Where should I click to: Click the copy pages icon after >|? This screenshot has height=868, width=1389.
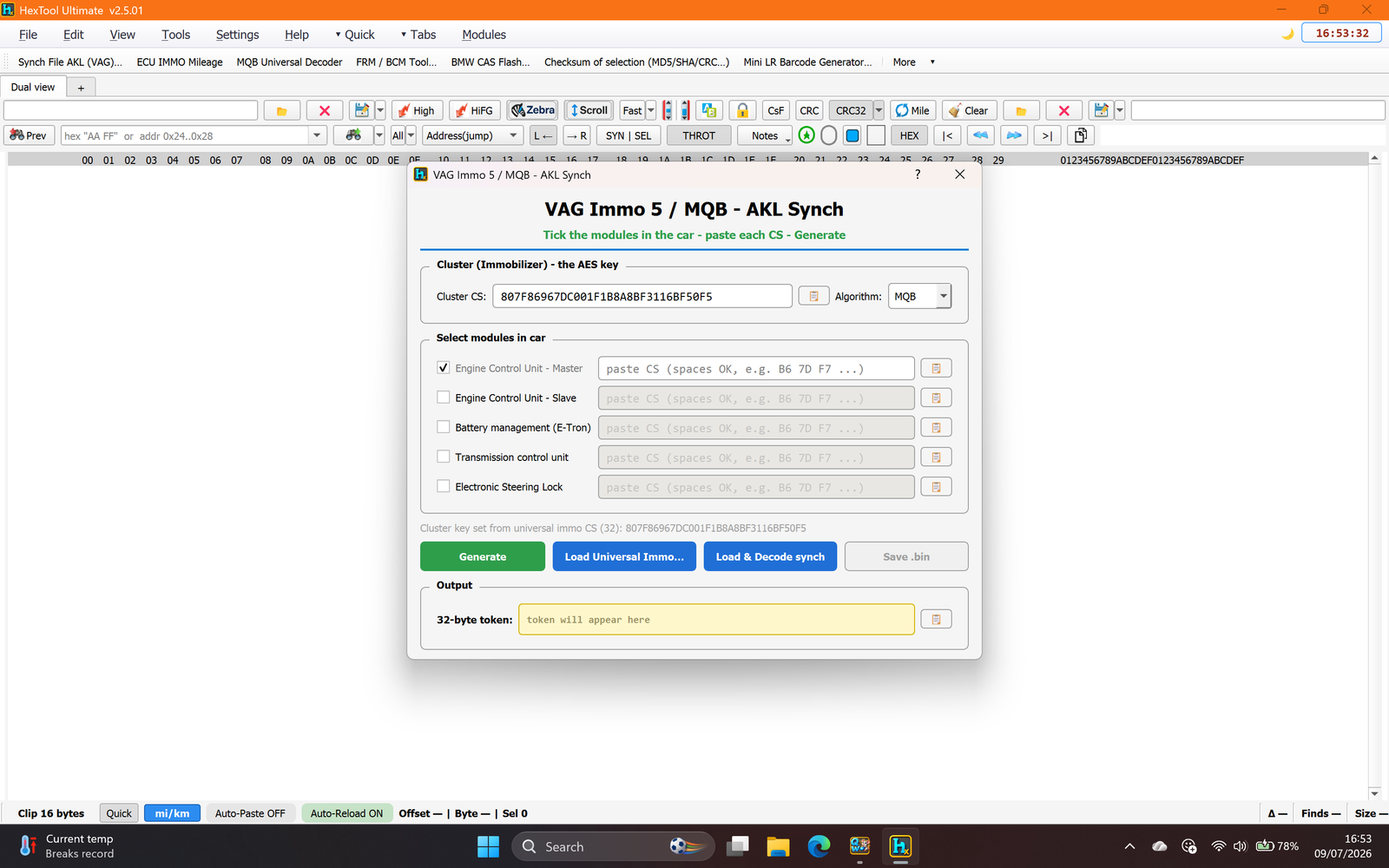point(1081,135)
